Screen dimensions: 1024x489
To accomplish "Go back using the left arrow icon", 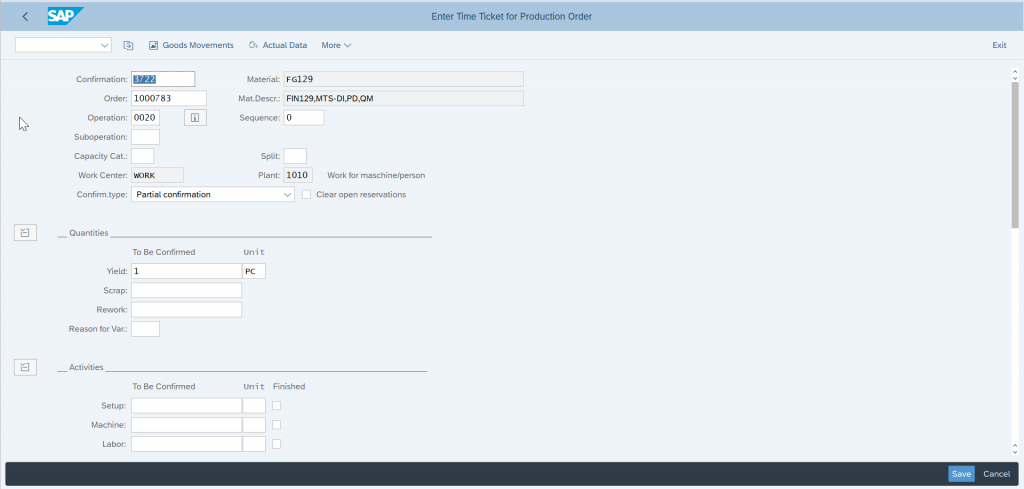I will [25, 16].
